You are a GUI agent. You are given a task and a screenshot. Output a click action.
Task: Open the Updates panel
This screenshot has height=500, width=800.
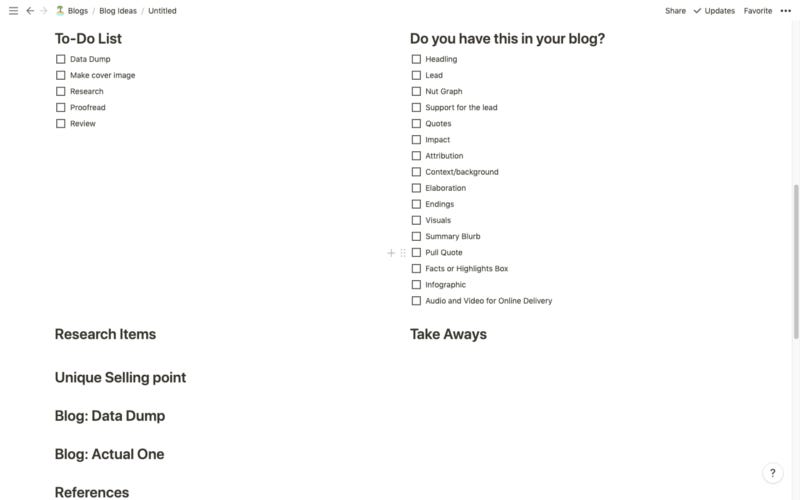tap(715, 11)
